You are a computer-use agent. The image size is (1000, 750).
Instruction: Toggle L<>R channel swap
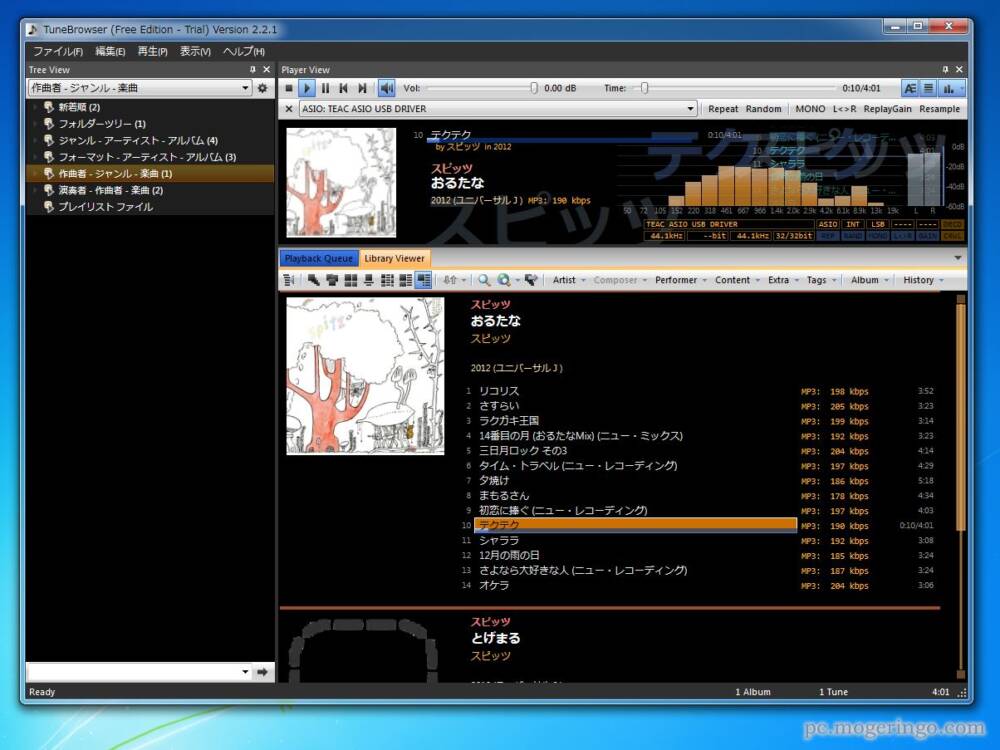(844, 109)
